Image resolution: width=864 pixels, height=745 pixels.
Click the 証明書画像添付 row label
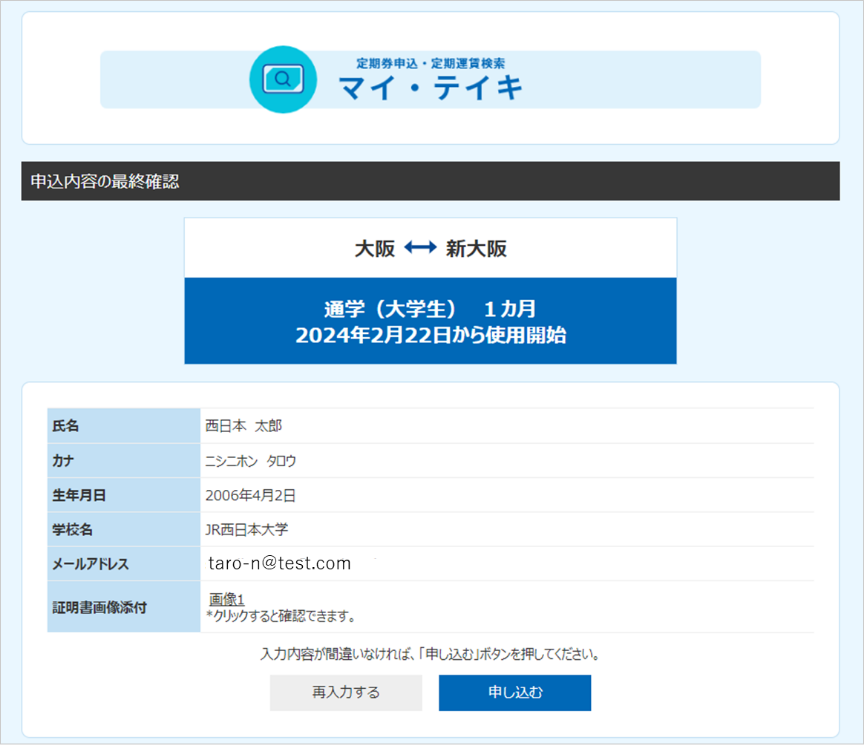(99, 607)
